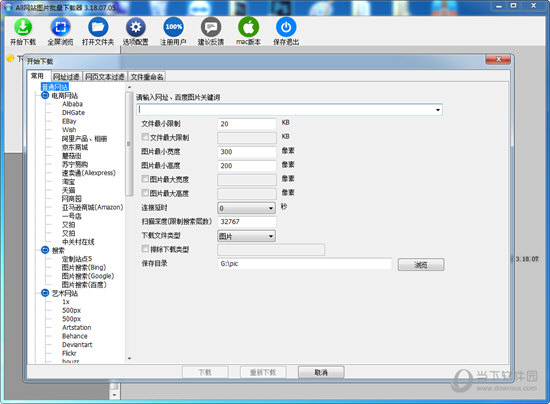
Task: Select 一号店 in the tree
Action: coord(72,216)
